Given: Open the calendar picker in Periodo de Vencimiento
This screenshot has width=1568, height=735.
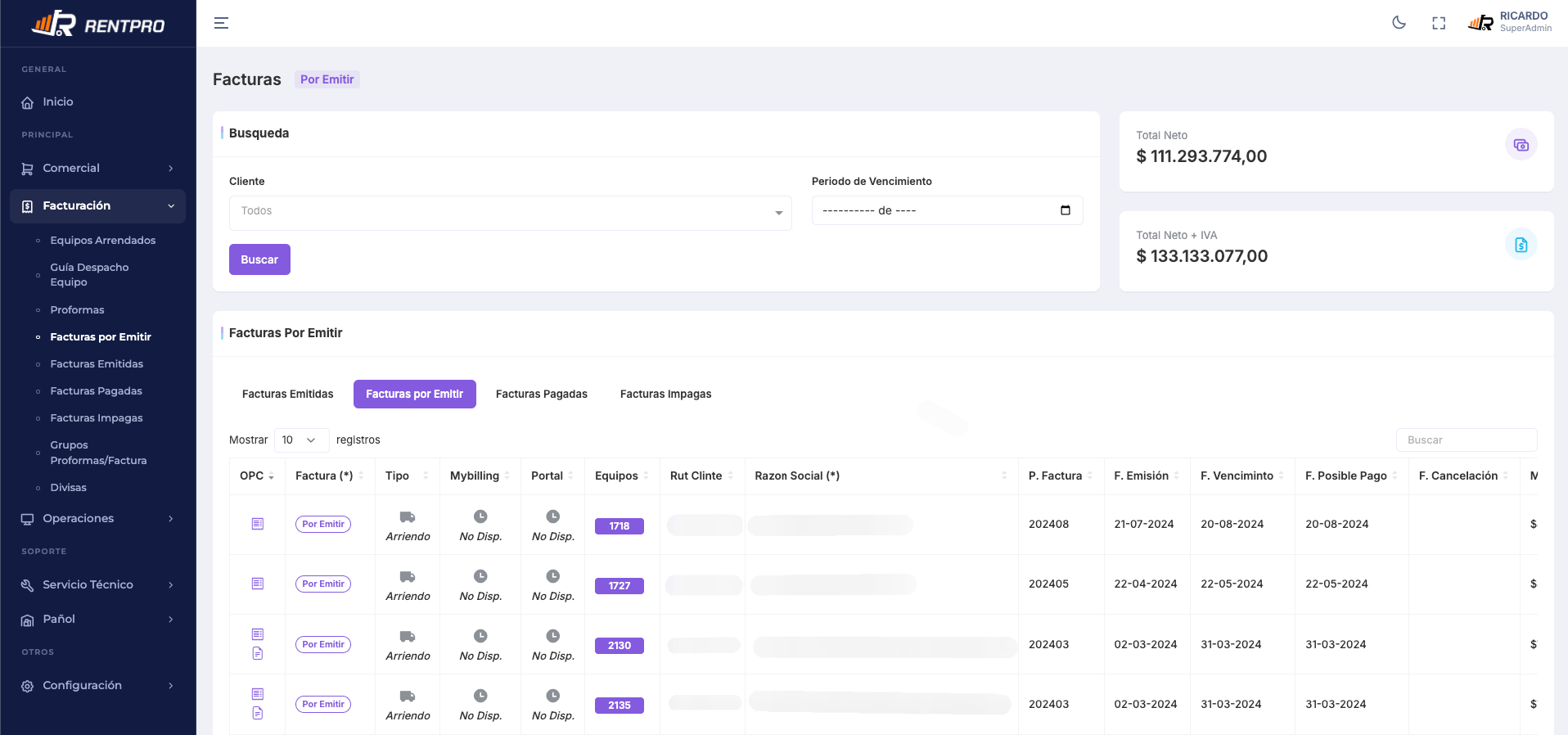Looking at the screenshot, I should 1065,210.
